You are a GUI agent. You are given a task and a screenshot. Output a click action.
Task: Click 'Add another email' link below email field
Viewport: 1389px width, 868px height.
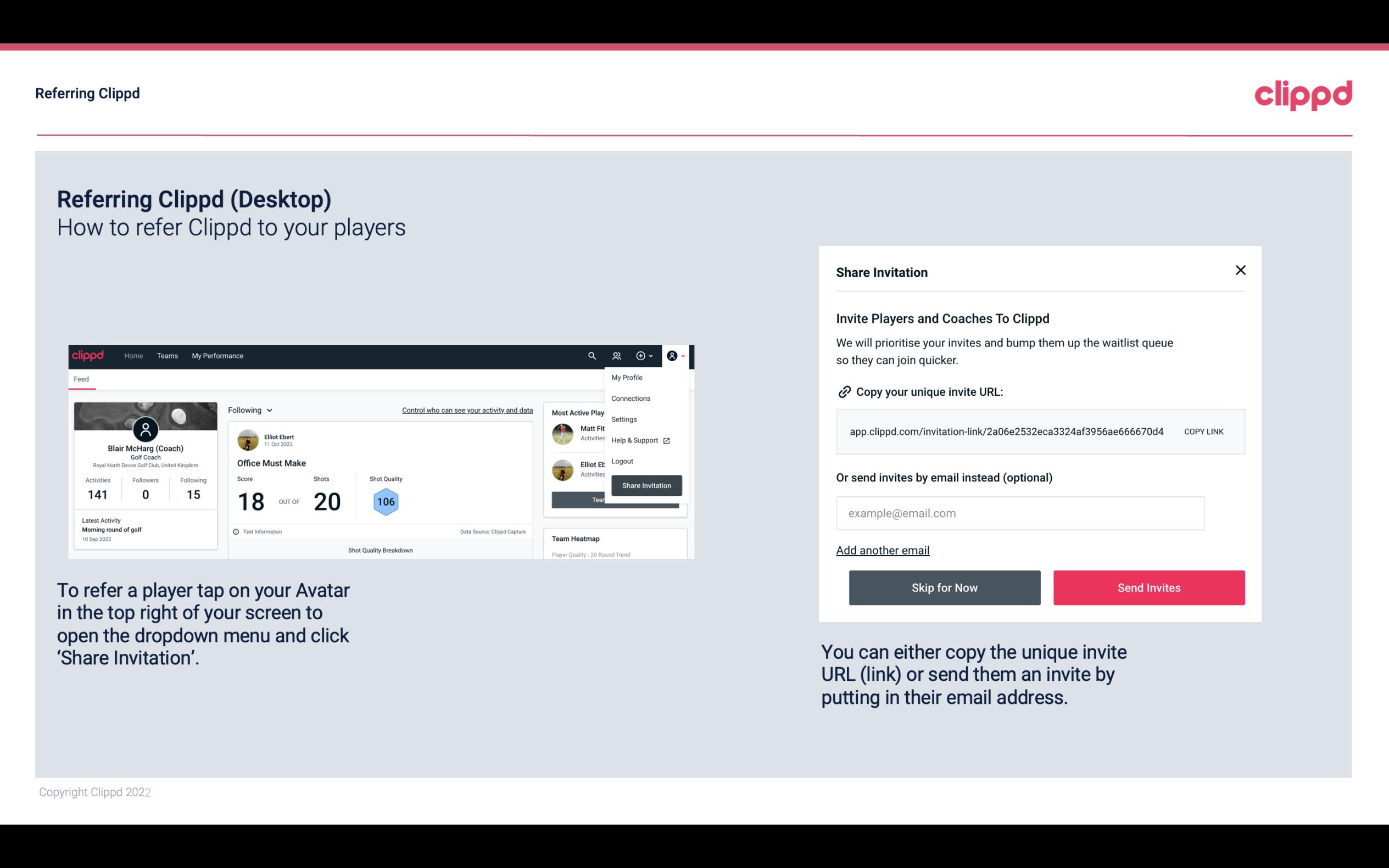pyautogui.click(x=882, y=550)
